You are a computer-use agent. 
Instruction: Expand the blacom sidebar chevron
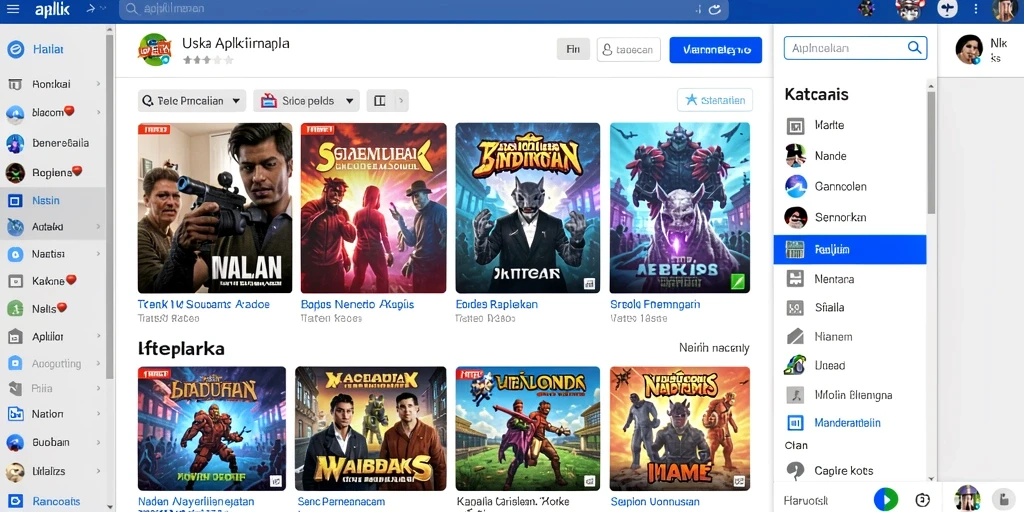click(x=99, y=112)
